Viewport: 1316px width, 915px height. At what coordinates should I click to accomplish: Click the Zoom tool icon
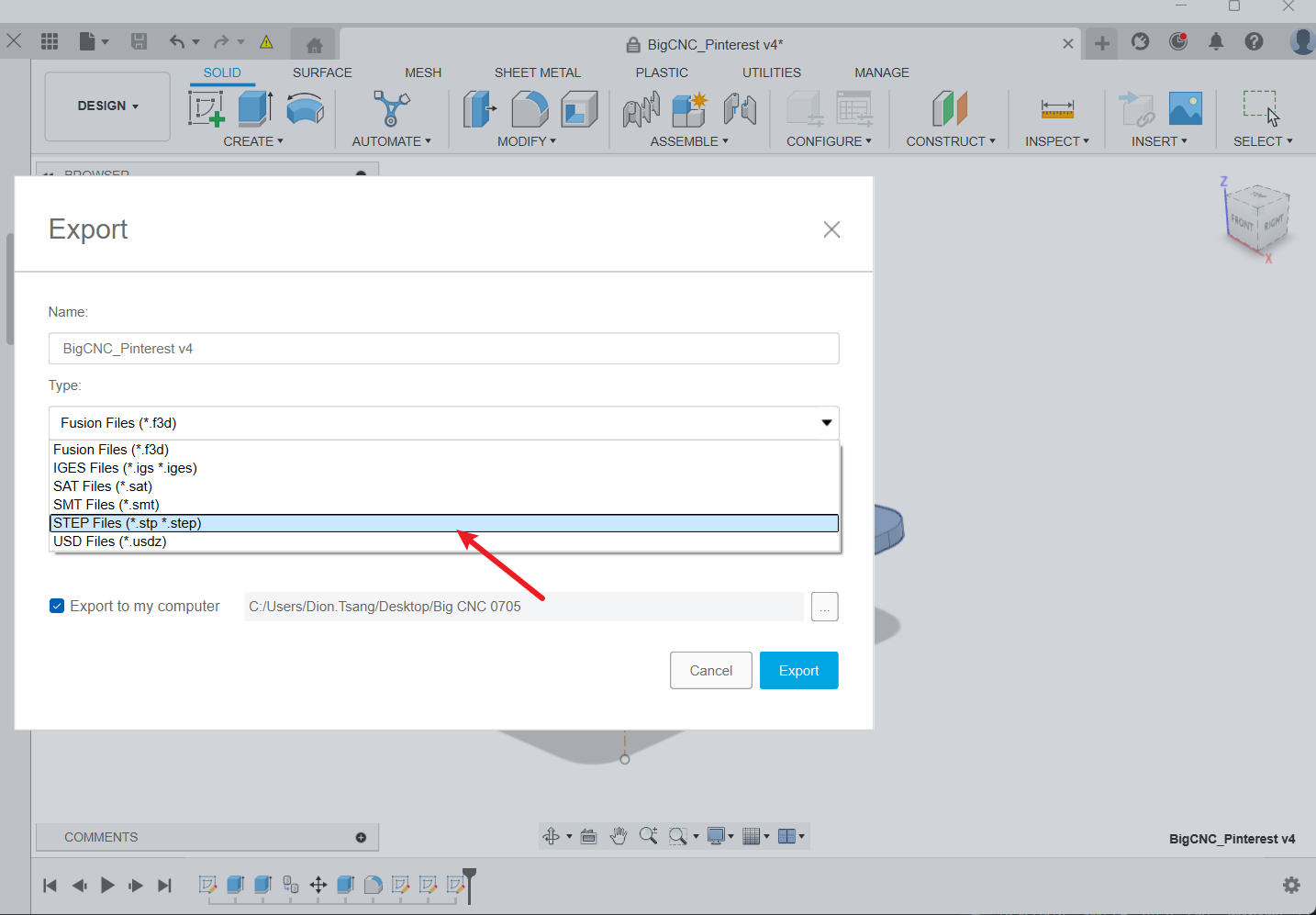(648, 836)
